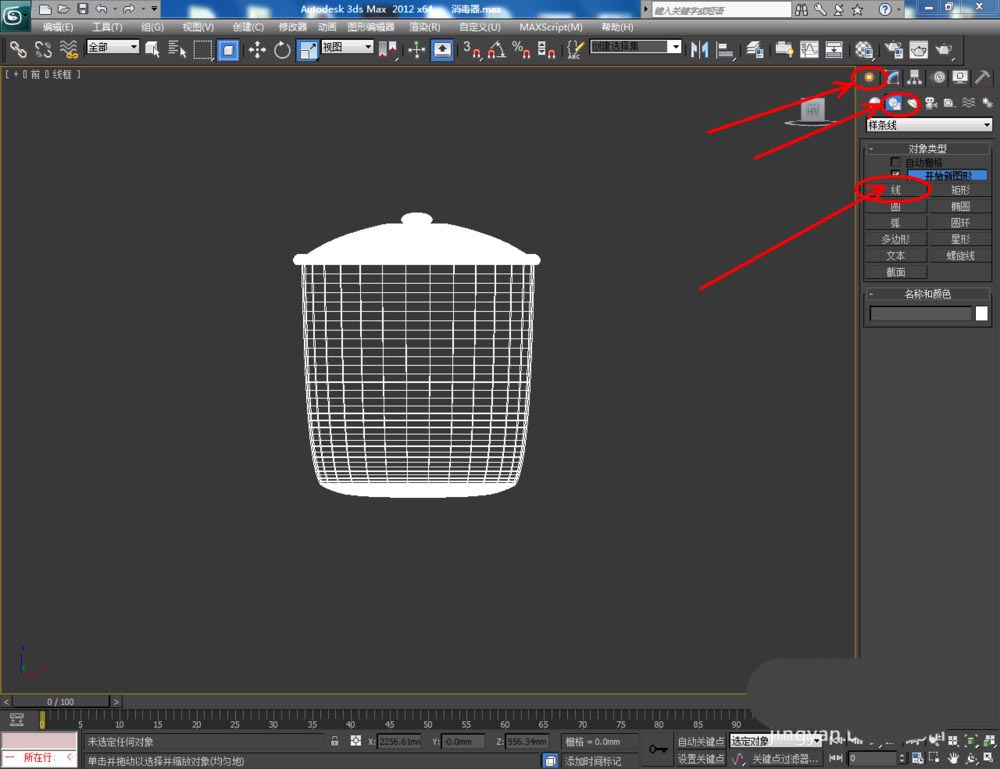
Task: Click the 矩形 shape button
Action: [960, 189]
